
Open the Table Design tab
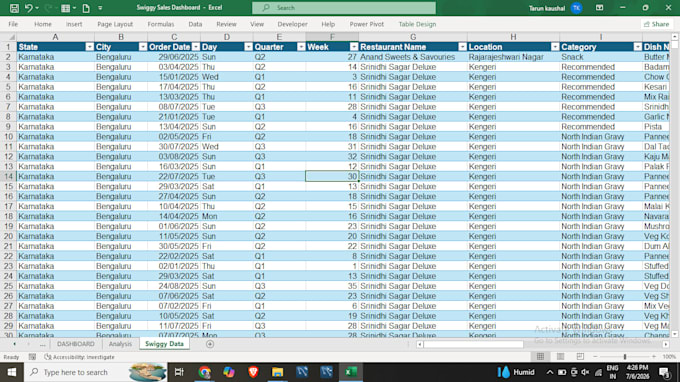[417, 24]
